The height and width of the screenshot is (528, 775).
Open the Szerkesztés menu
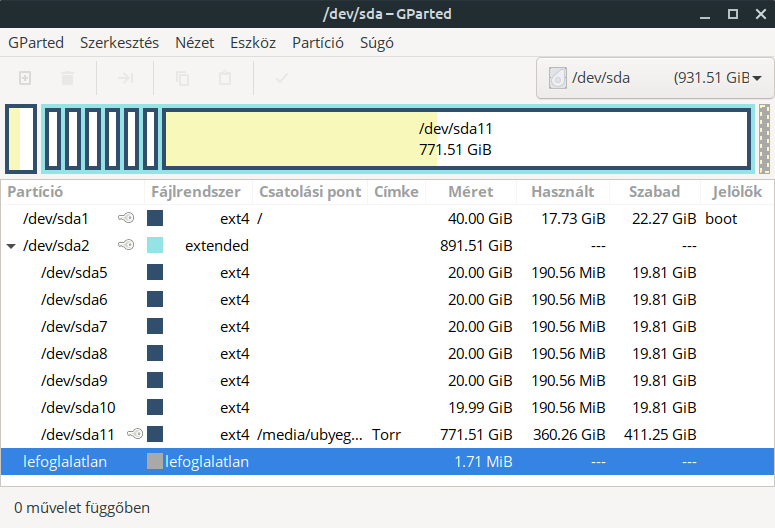coord(120,43)
